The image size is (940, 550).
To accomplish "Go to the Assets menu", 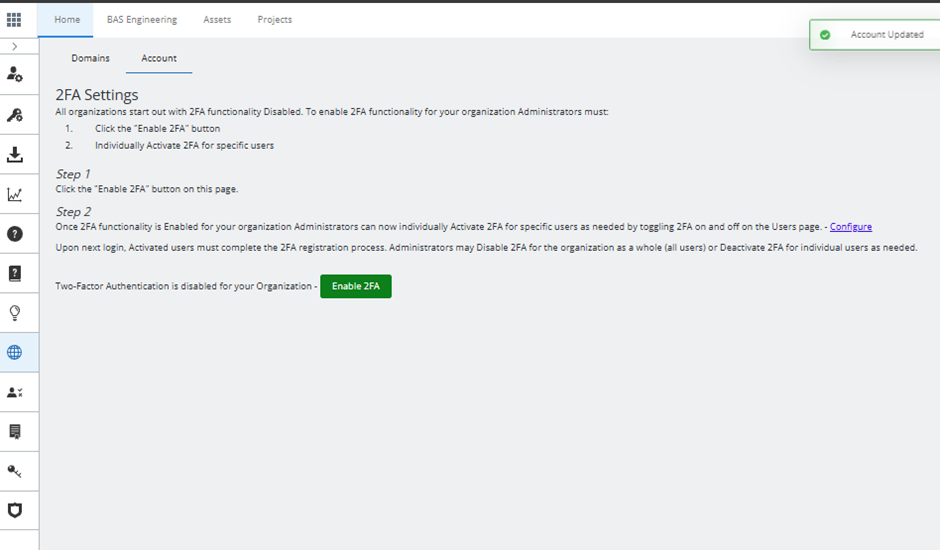I will pyautogui.click(x=217, y=19).
